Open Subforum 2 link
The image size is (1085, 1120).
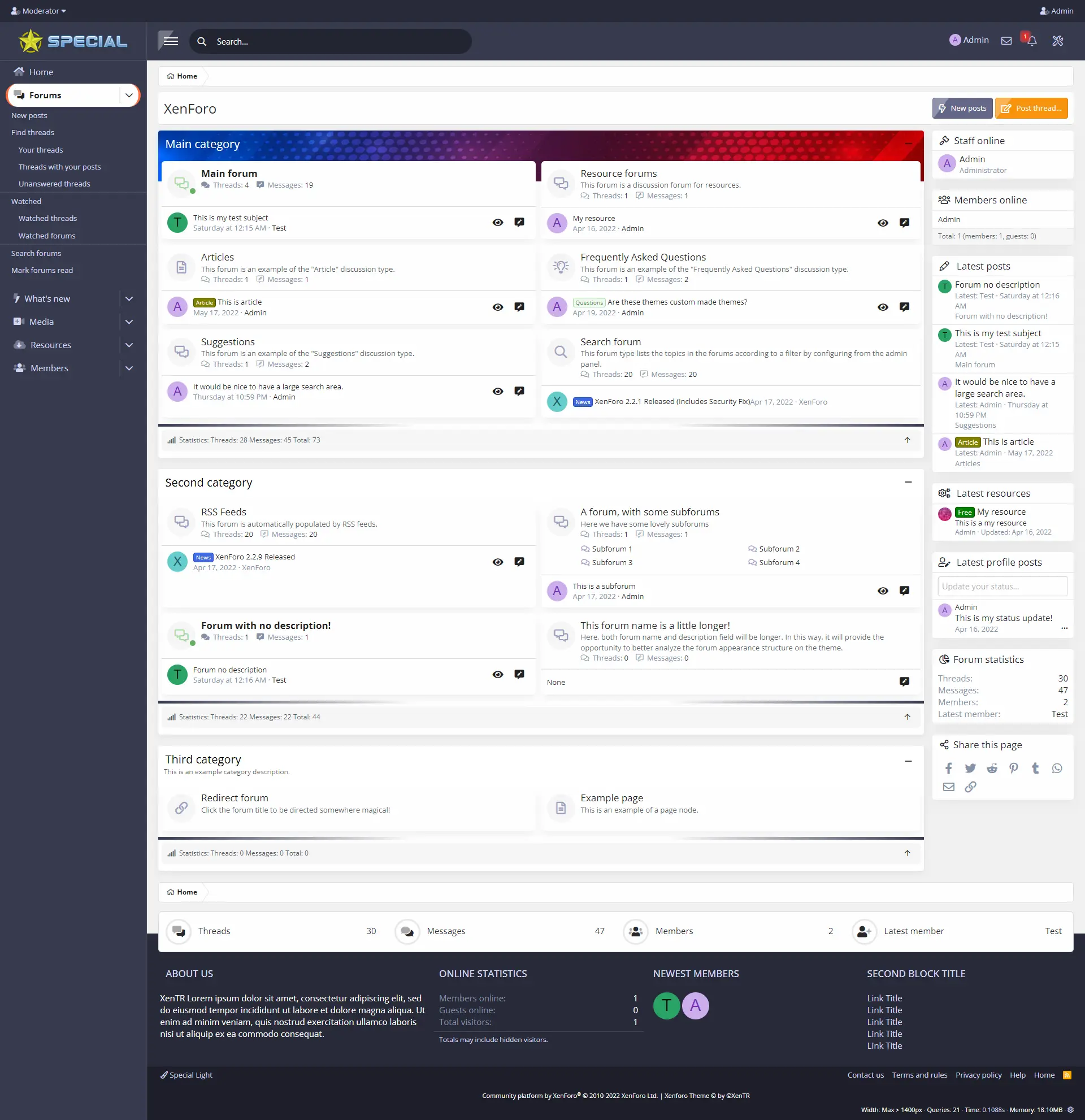779,549
